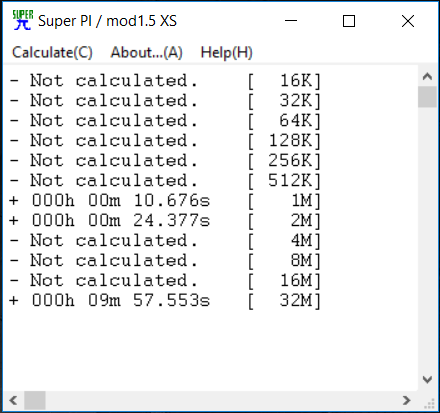Viewport: 440px width, 413px height.
Task: Click the horizontal scrollbar right arrow
Action: [x=406, y=400]
